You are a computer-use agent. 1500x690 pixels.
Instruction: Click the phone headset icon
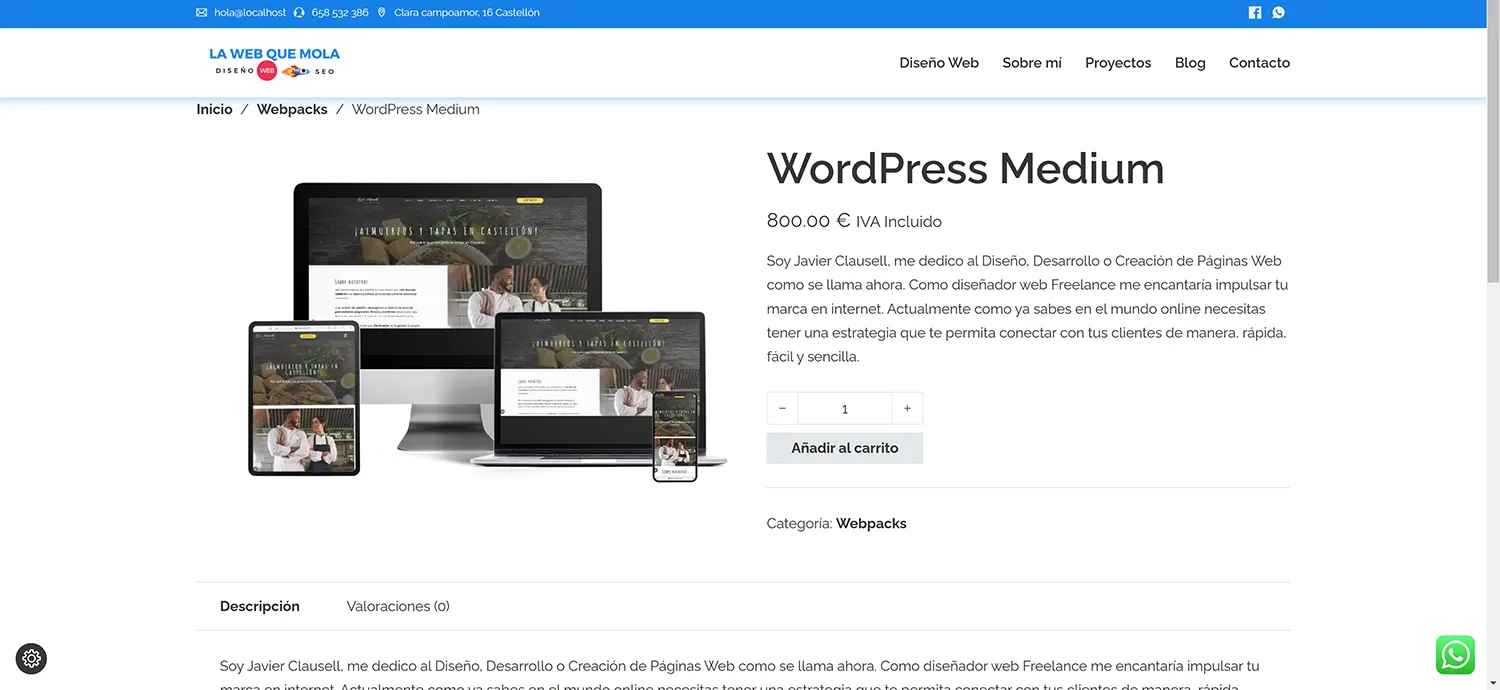pos(299,13)
